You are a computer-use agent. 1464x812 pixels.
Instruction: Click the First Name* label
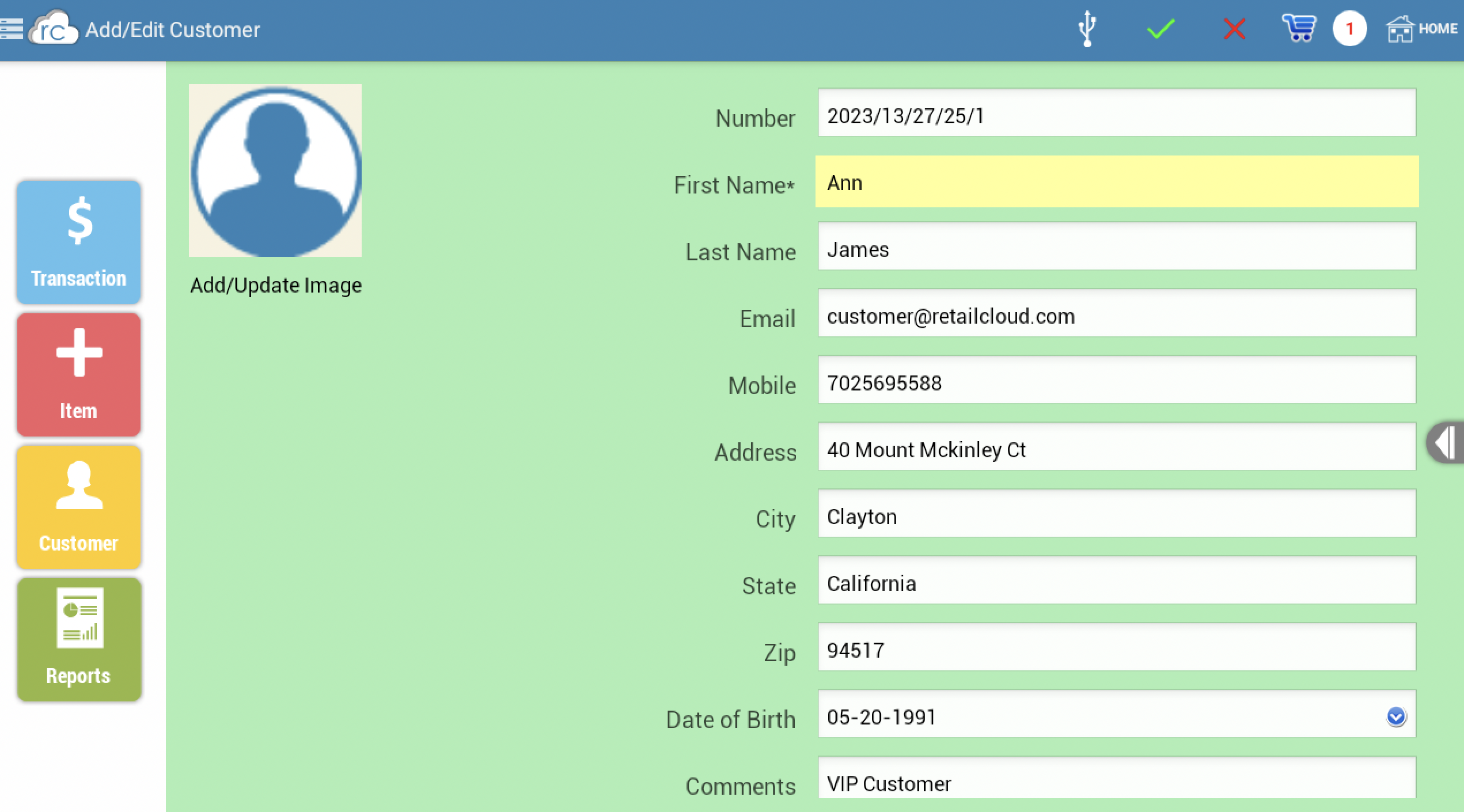coord(734,185)
